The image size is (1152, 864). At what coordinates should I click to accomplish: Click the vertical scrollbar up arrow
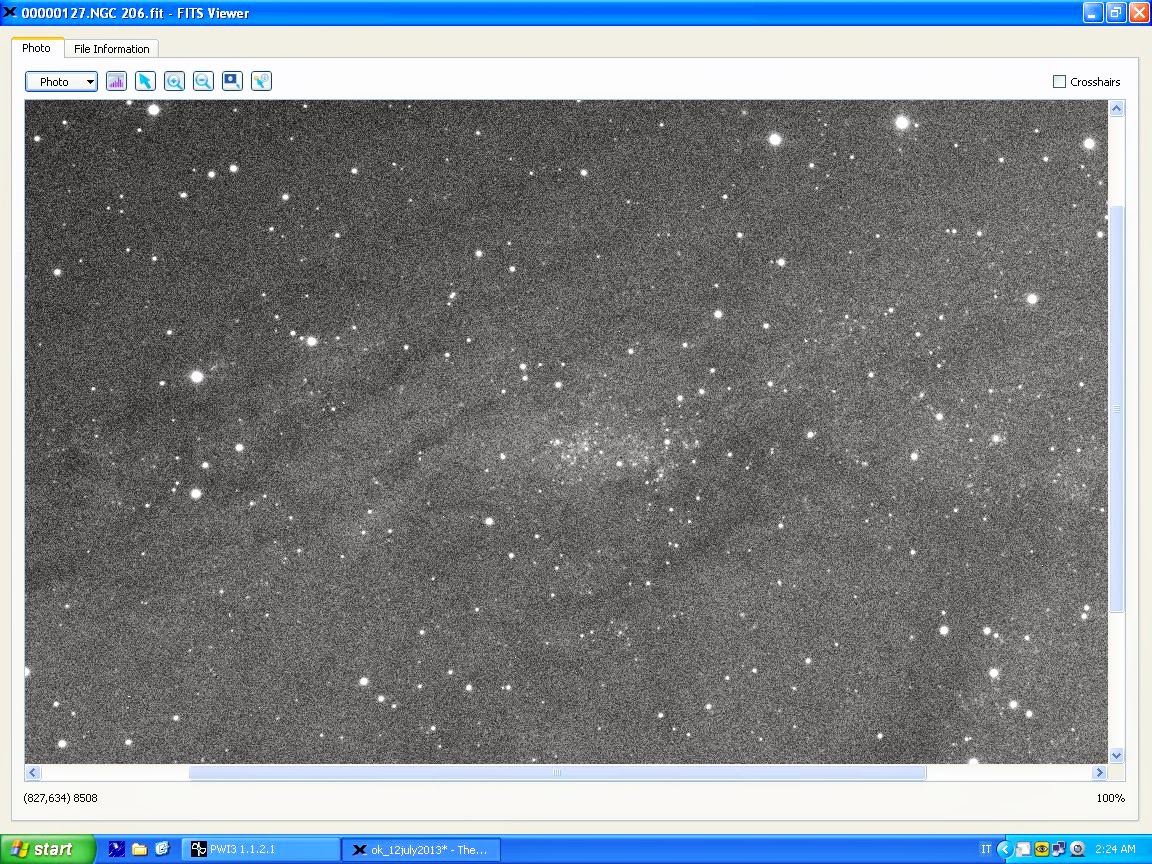(x=1116, y=108)
